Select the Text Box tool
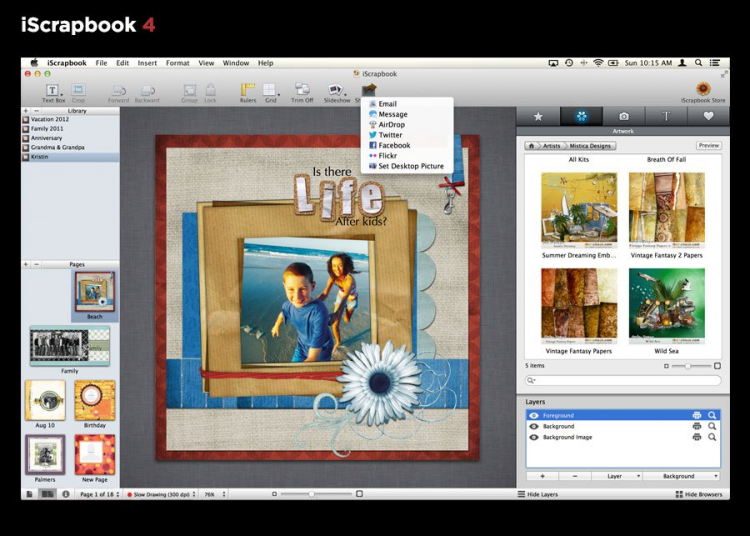Viewport: 750px width, 536px height. [52, 91]
